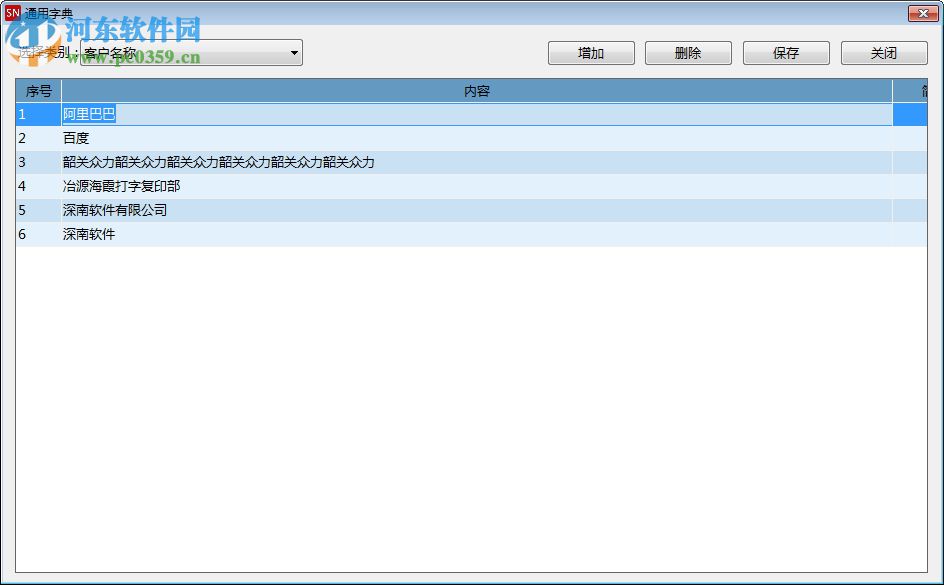This screenshot has height=585, width=944.
Task: Click the 内容 column header
Action: point(477,91)
